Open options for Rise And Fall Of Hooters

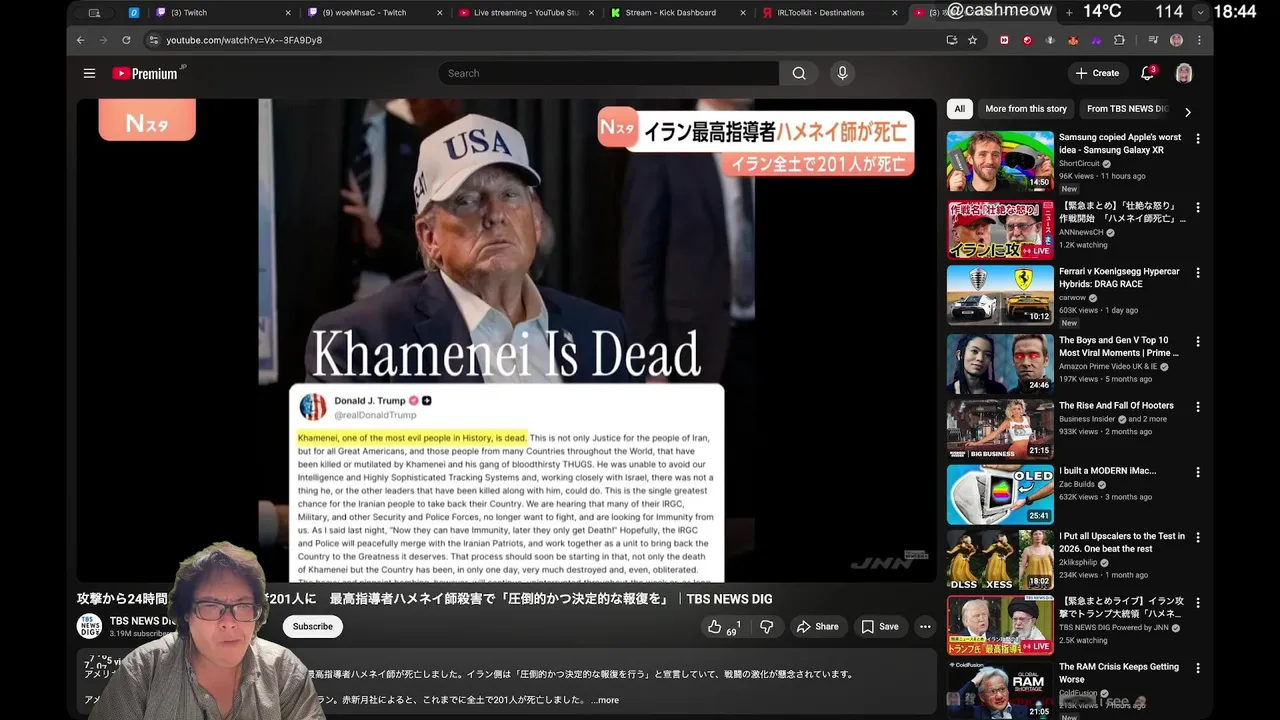[x=1198, y=407]
